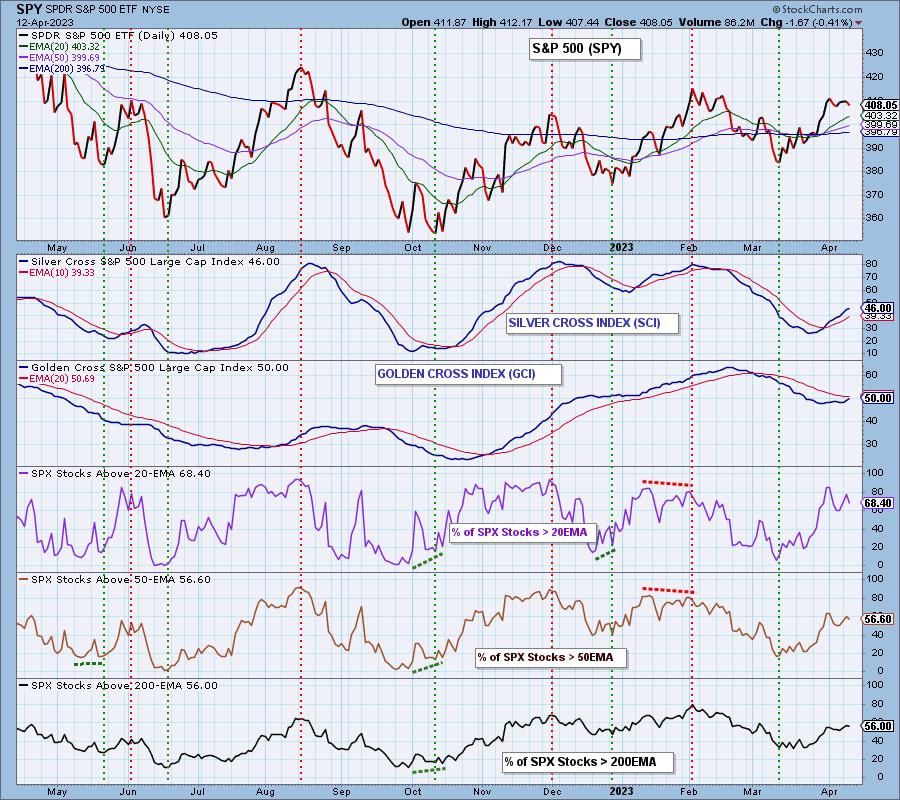The height and width of the screenshot is (800, 900).
Task: Click the EMA(50) 399.69 legend entry
Action: pyautogui.click(x=59, y=57)
